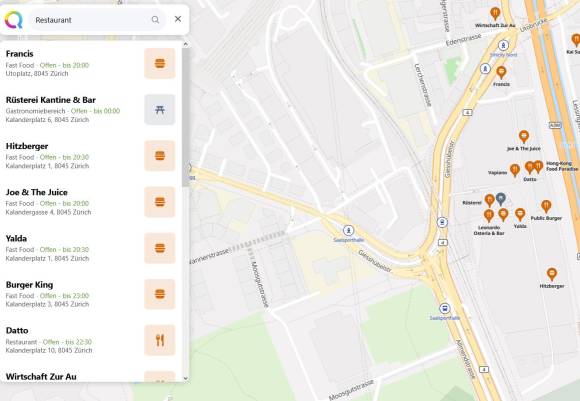This screenshot has height=401, width=580.
Task: Select the Yalda map marker
Action: pos(520,215)
